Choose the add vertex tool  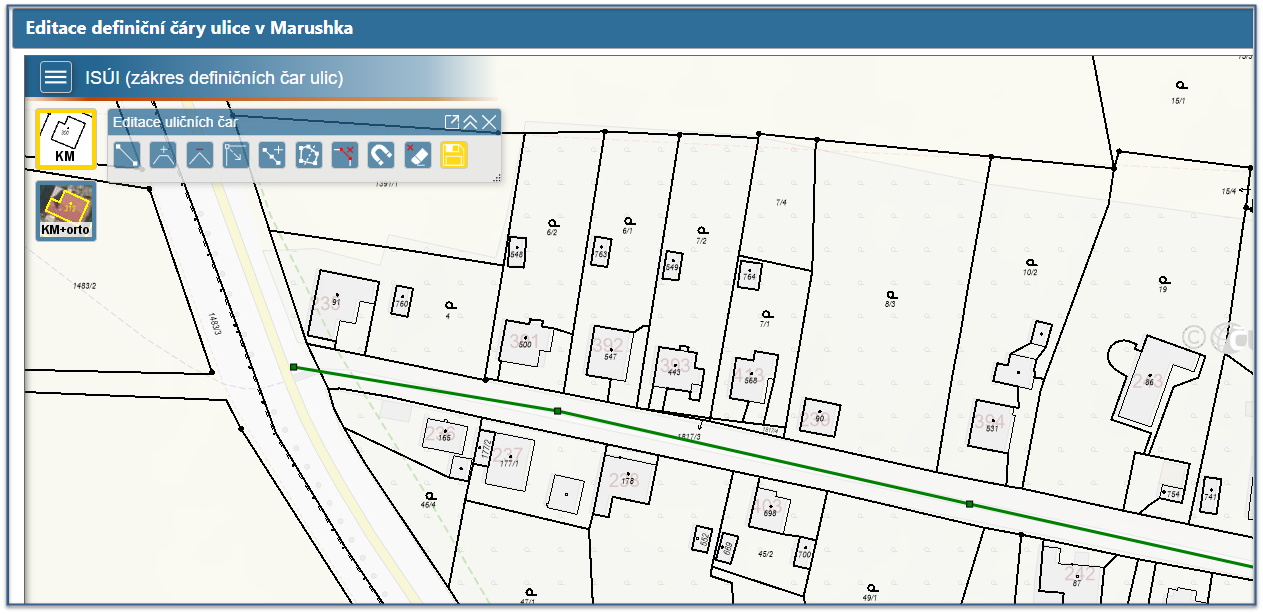(x=163, y=155)
